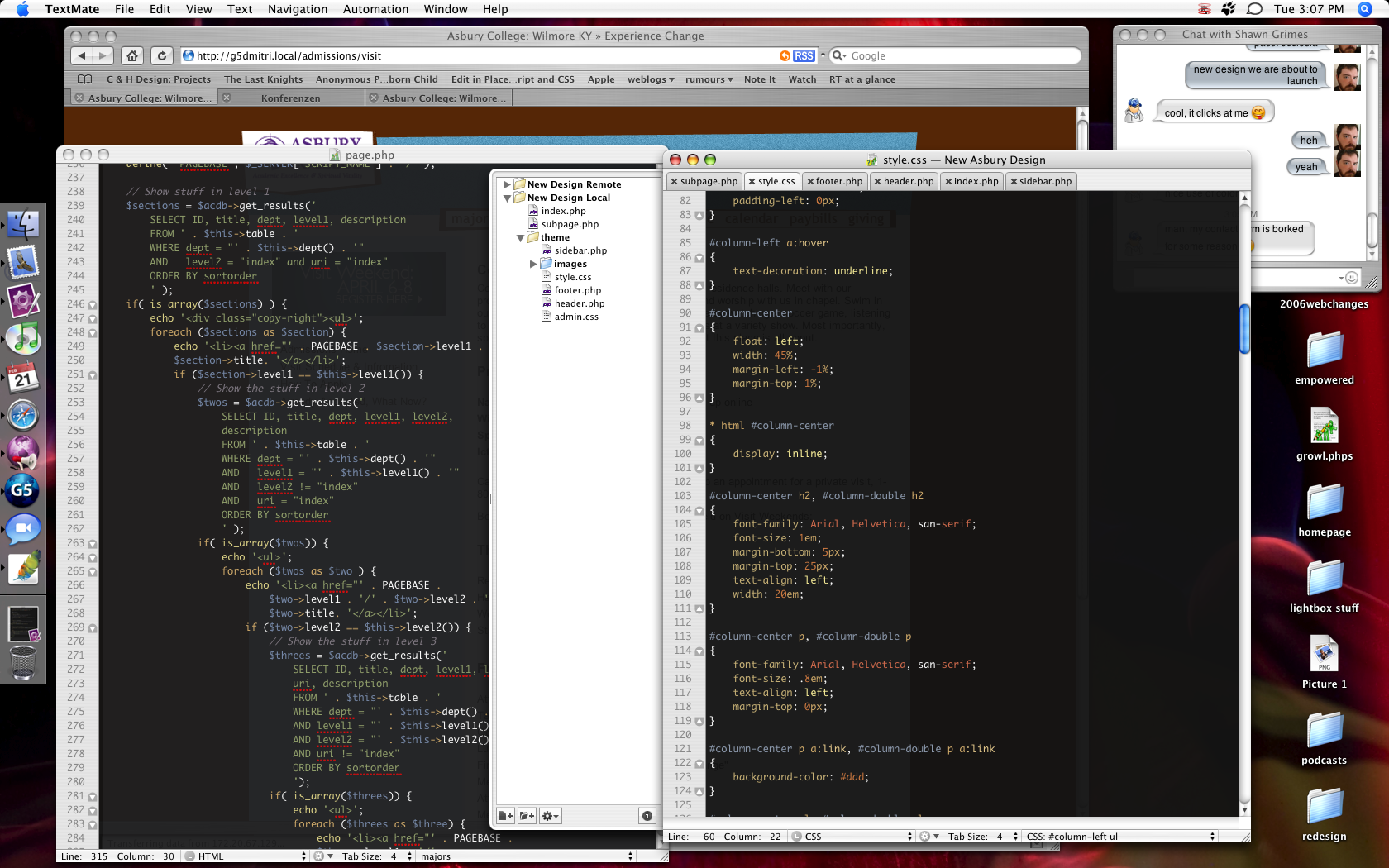Click the new file button in project drawer
This screenshot has width=1389, height=868.
point(506,816)
